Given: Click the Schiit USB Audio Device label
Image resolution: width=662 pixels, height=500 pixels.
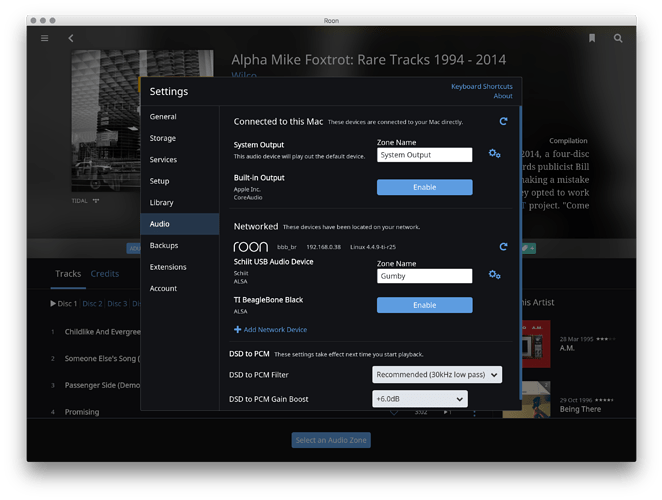Looking at the screenshot, I should tap(274, 262).
